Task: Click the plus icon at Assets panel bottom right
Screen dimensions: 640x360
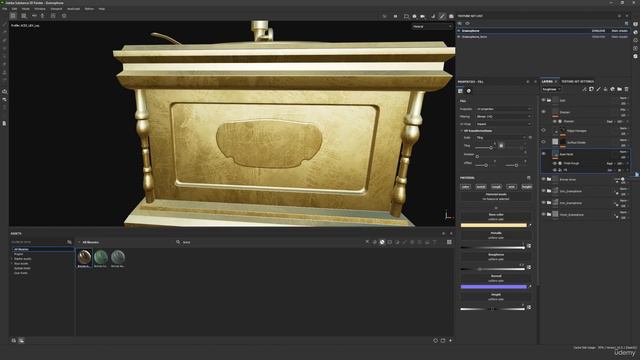Action: pyautogui.click(x=451, y=340)
